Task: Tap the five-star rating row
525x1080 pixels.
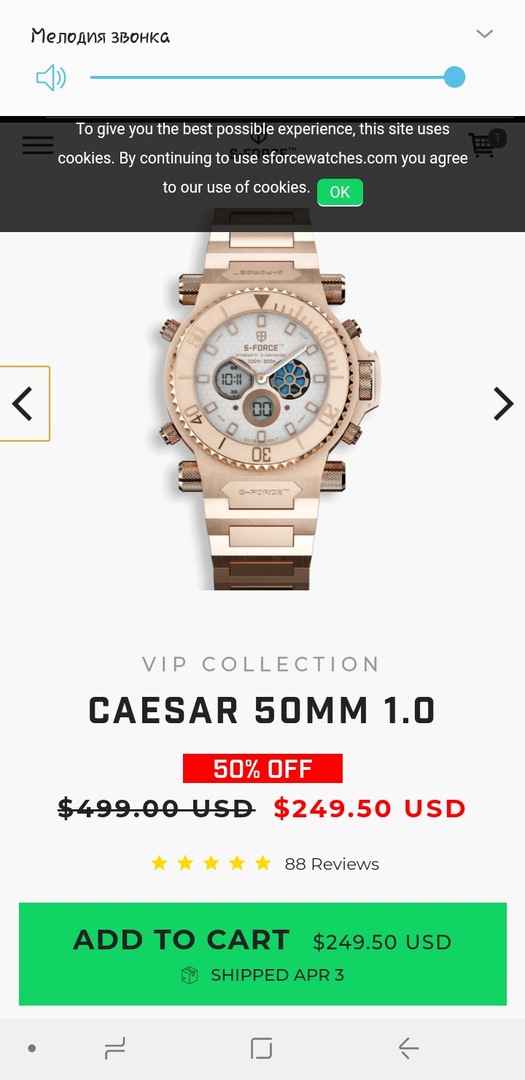Action: [x=211, y=863]
